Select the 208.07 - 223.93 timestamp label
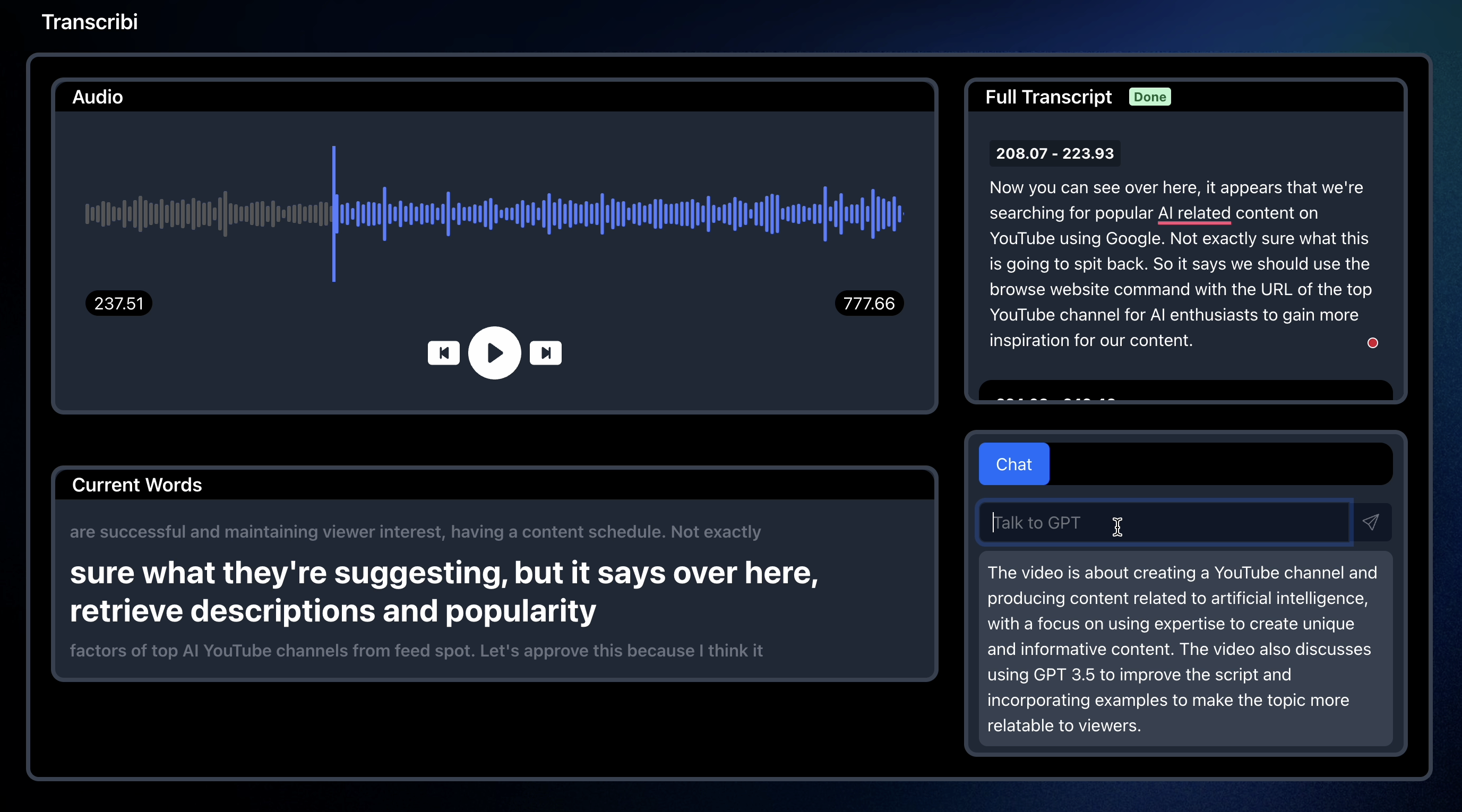 coord(1054,154)
